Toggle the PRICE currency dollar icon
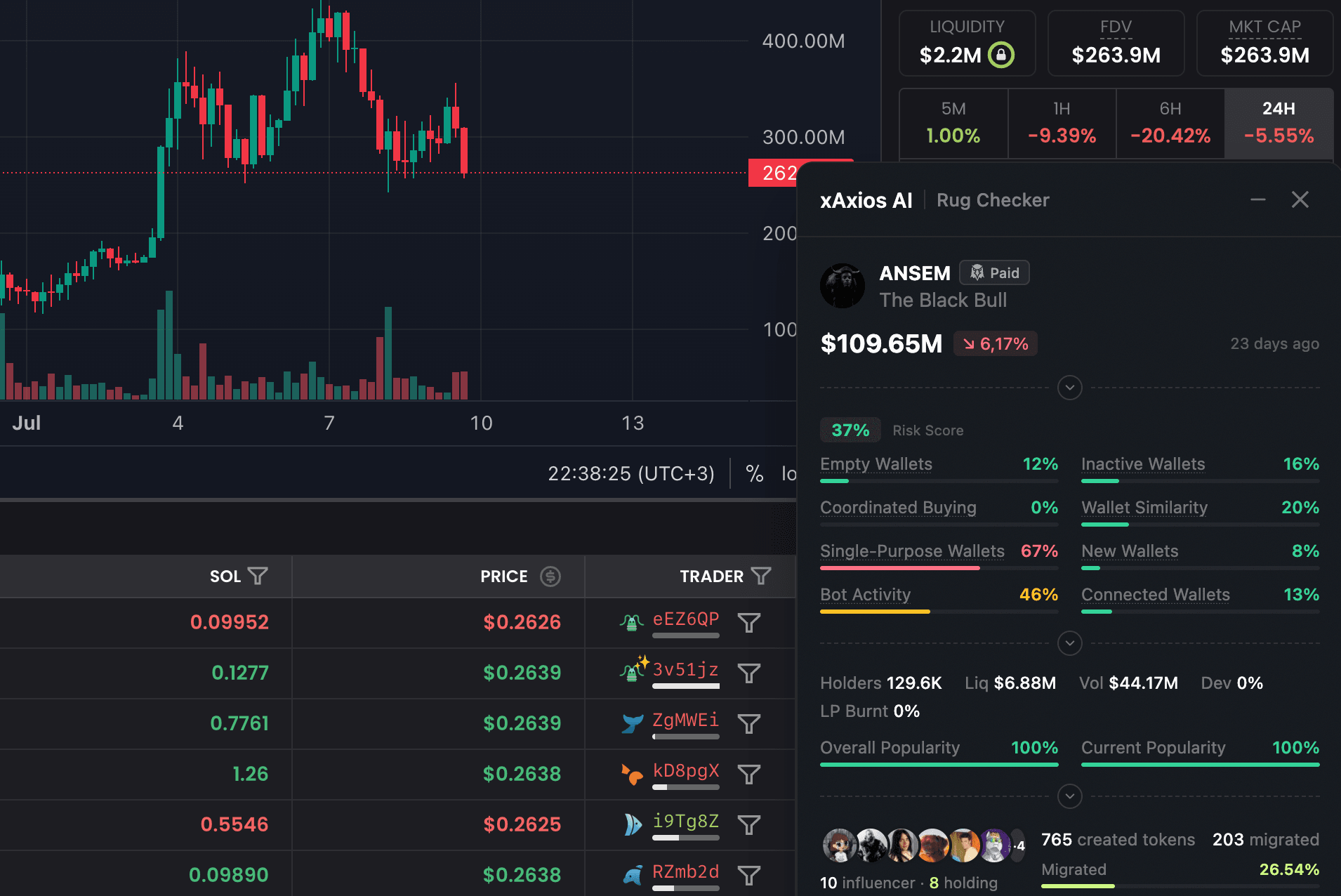 click(550, 577)
